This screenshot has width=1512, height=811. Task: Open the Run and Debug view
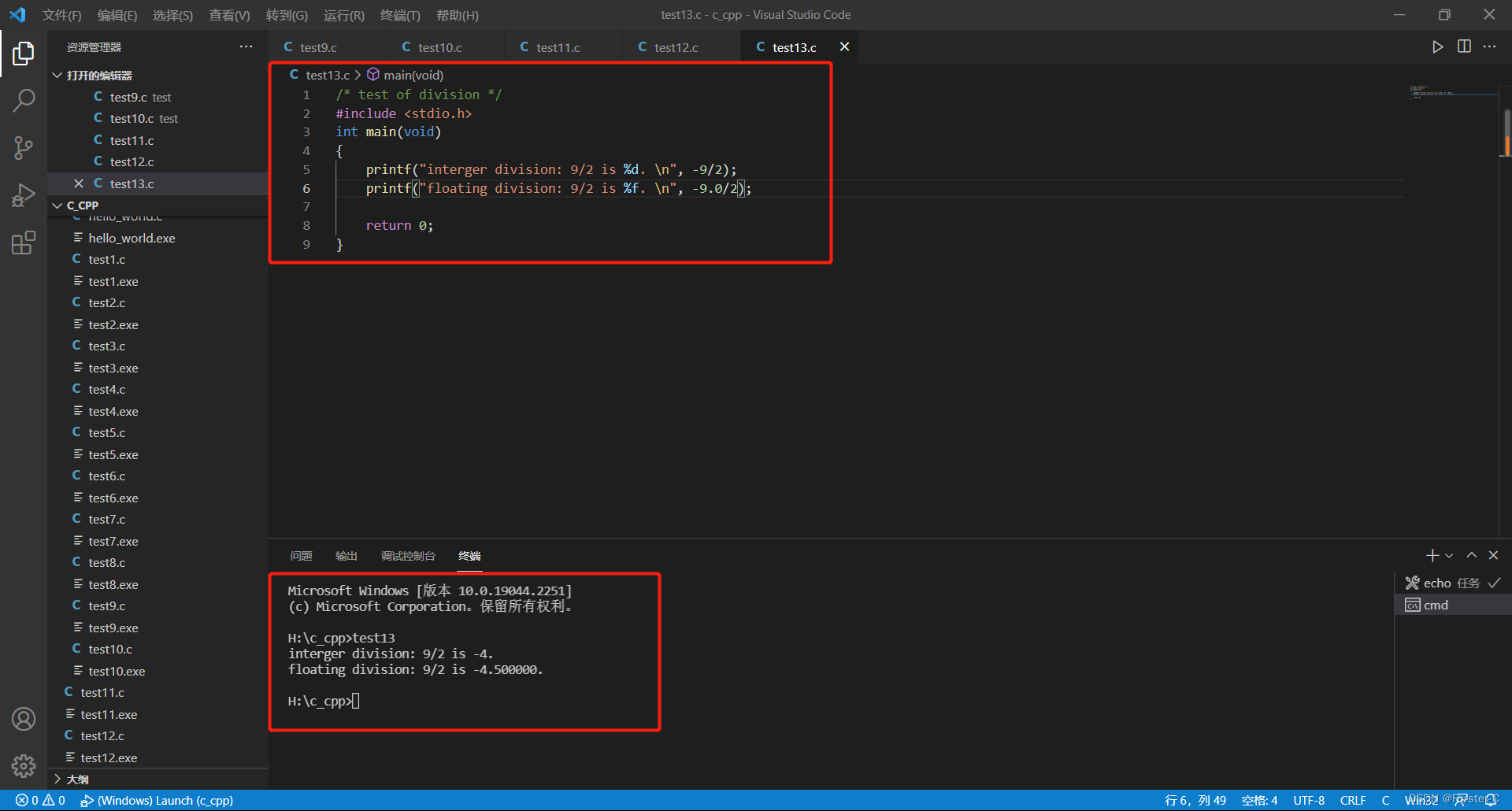click(24, 194)
